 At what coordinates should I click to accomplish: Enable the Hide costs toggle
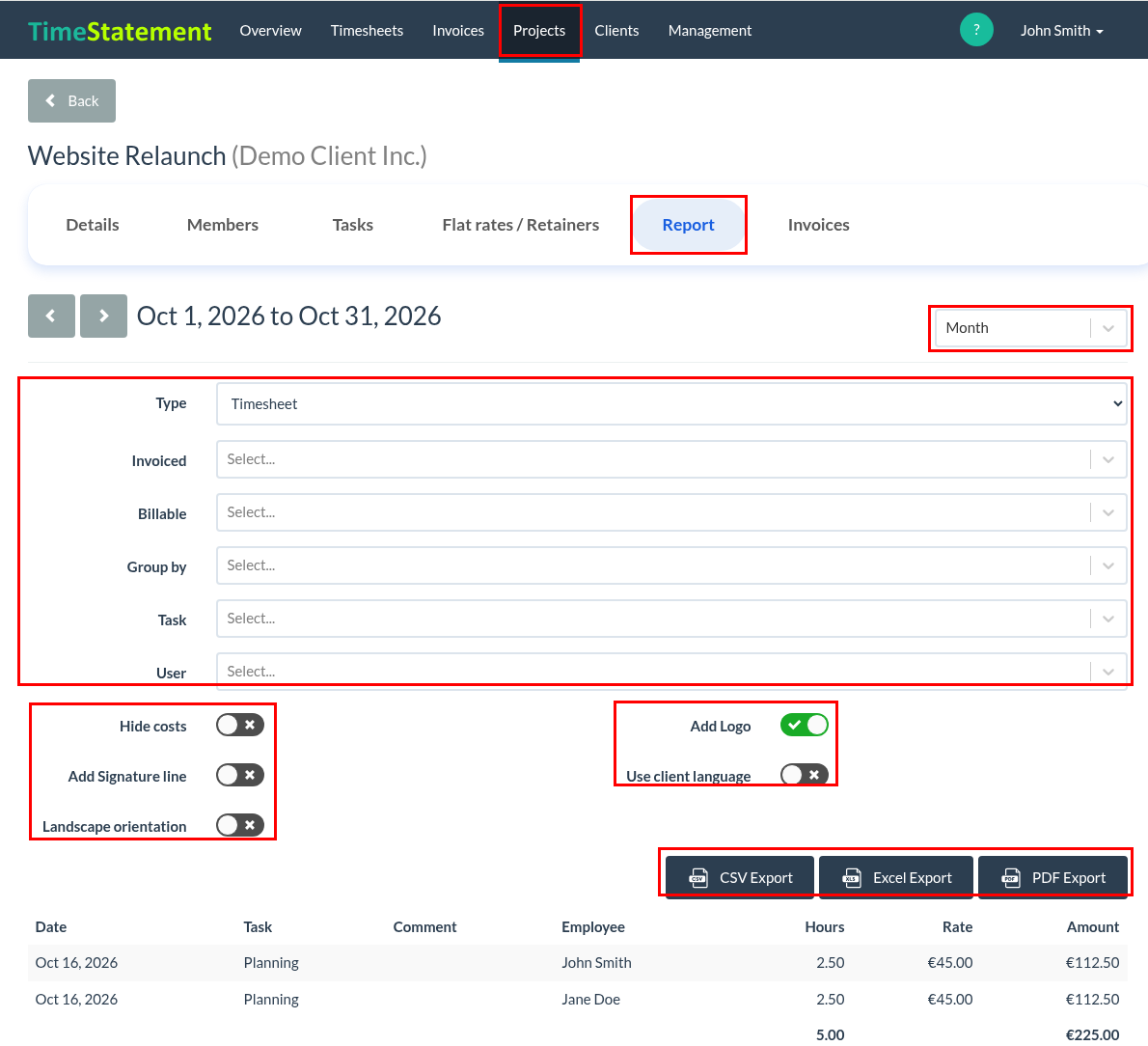(240, 726)
